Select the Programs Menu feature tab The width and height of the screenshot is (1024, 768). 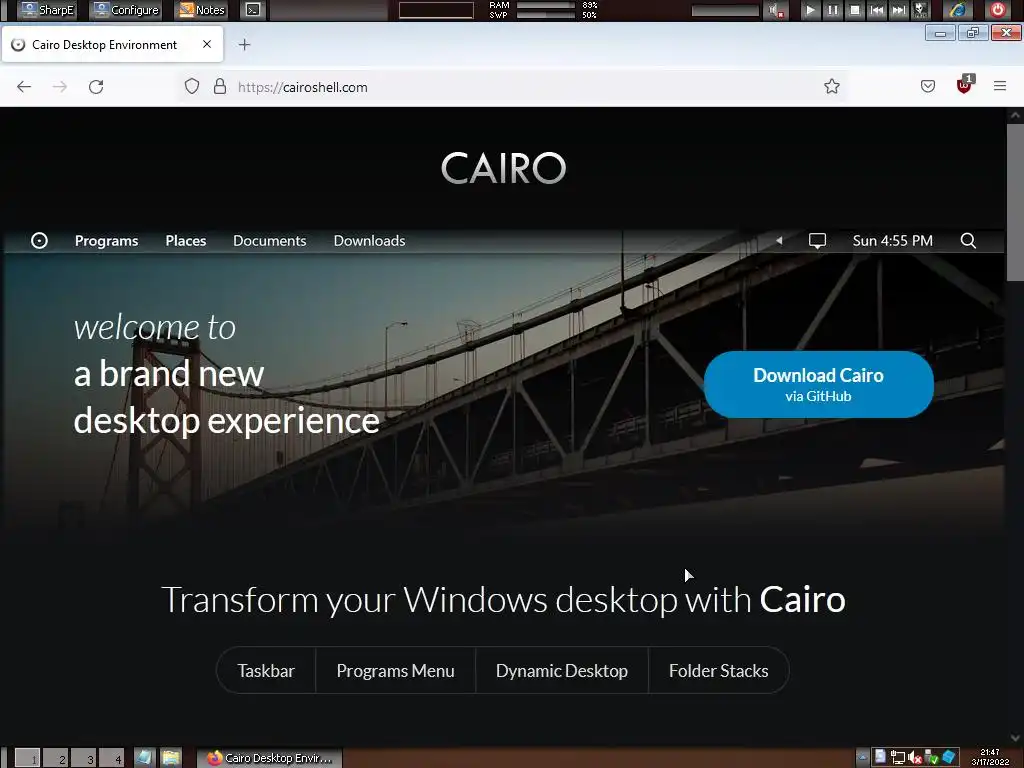tap(396, 671)
